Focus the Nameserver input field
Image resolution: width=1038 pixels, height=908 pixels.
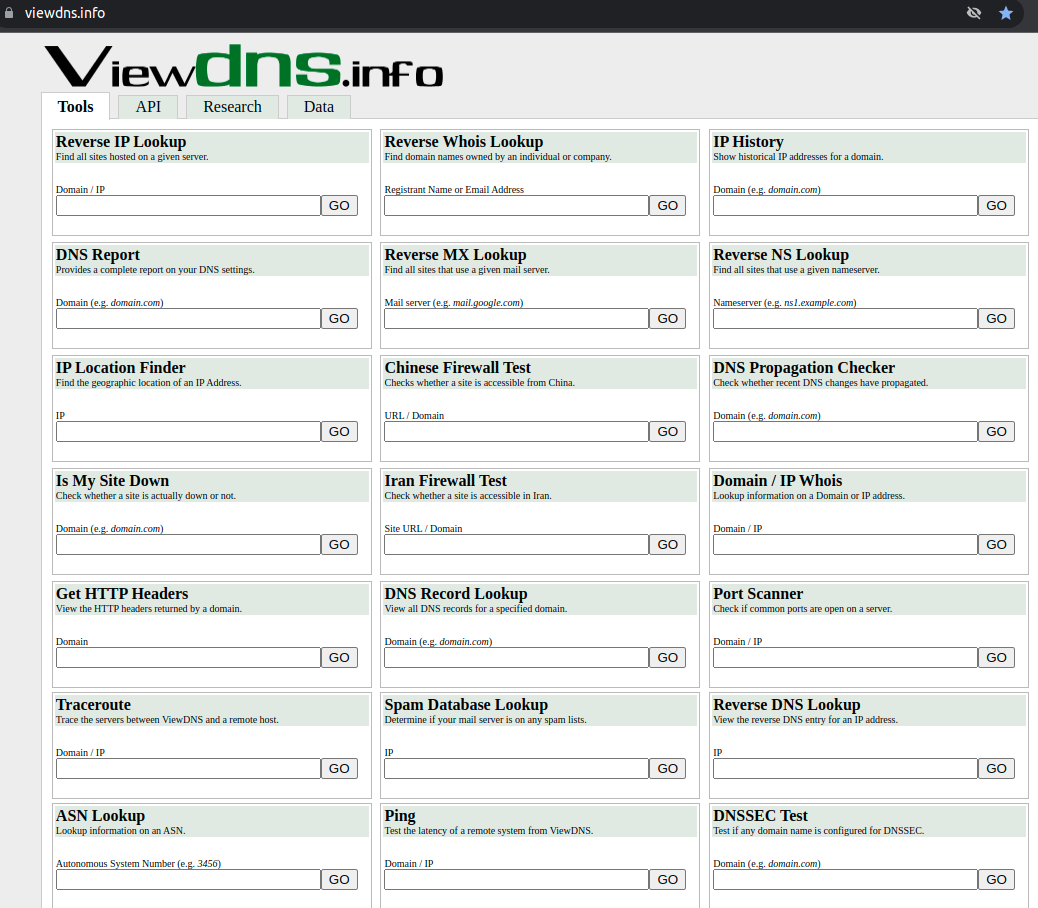click(845, 318)
